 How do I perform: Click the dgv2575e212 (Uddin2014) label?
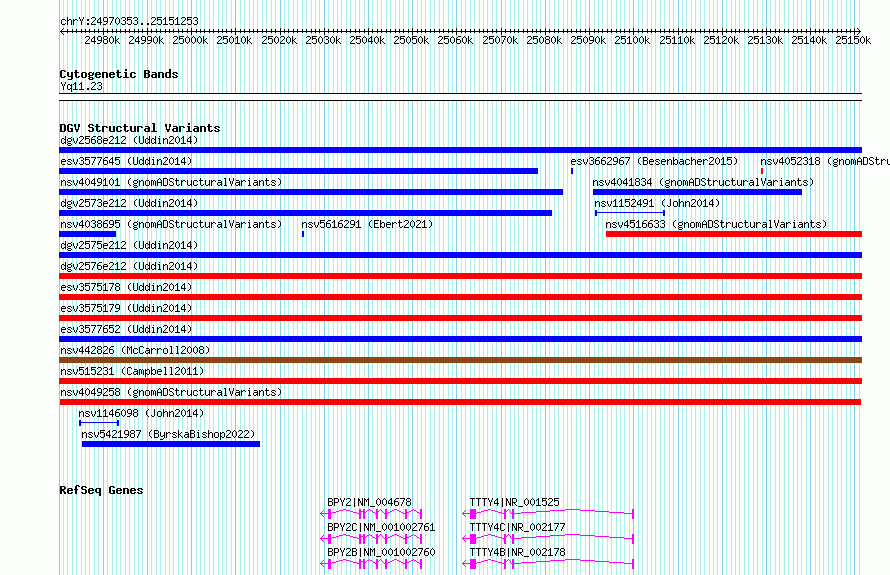129,245
